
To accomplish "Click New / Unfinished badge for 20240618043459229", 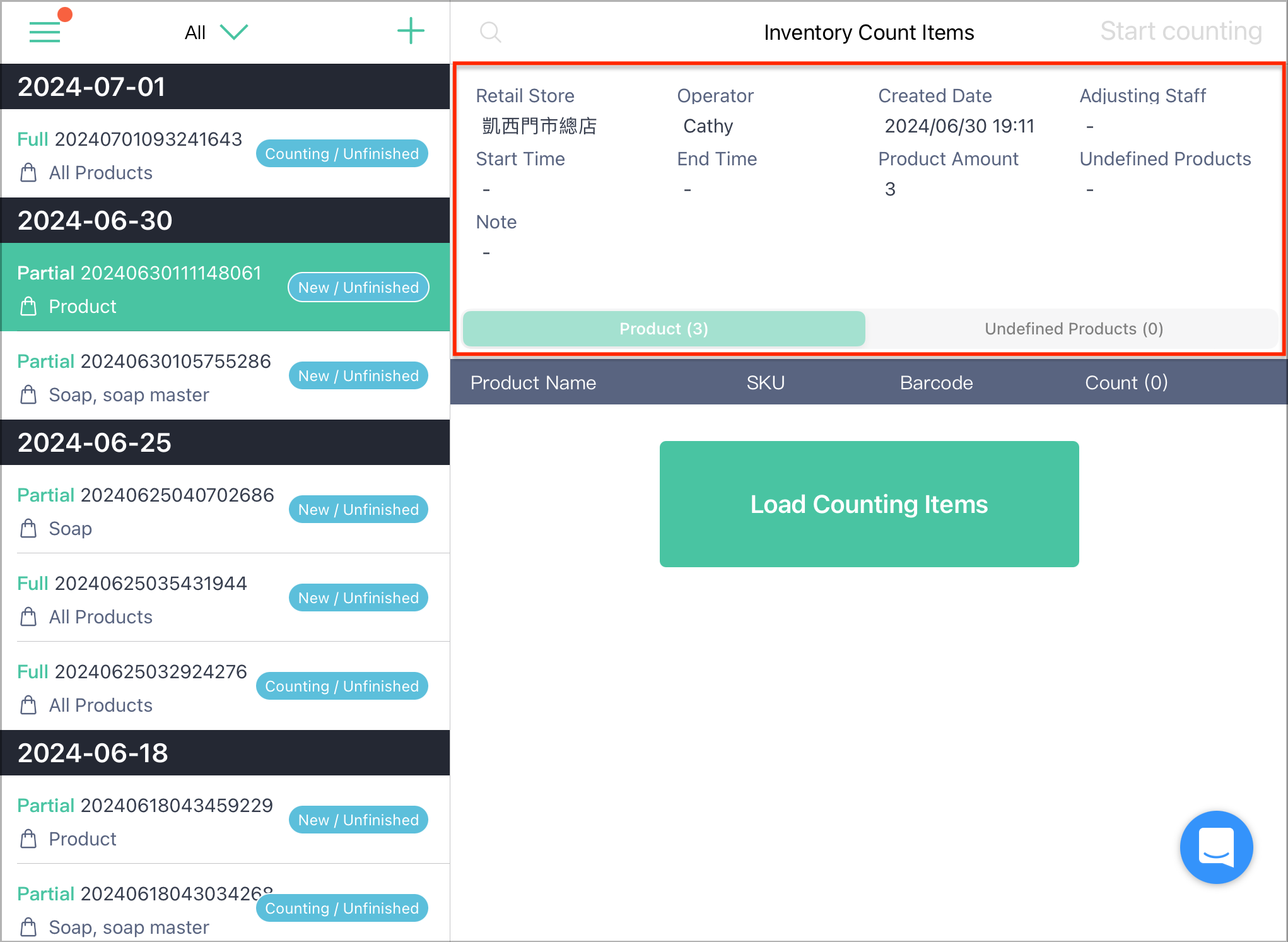I will pyautogui.click(x=358, y=820).
